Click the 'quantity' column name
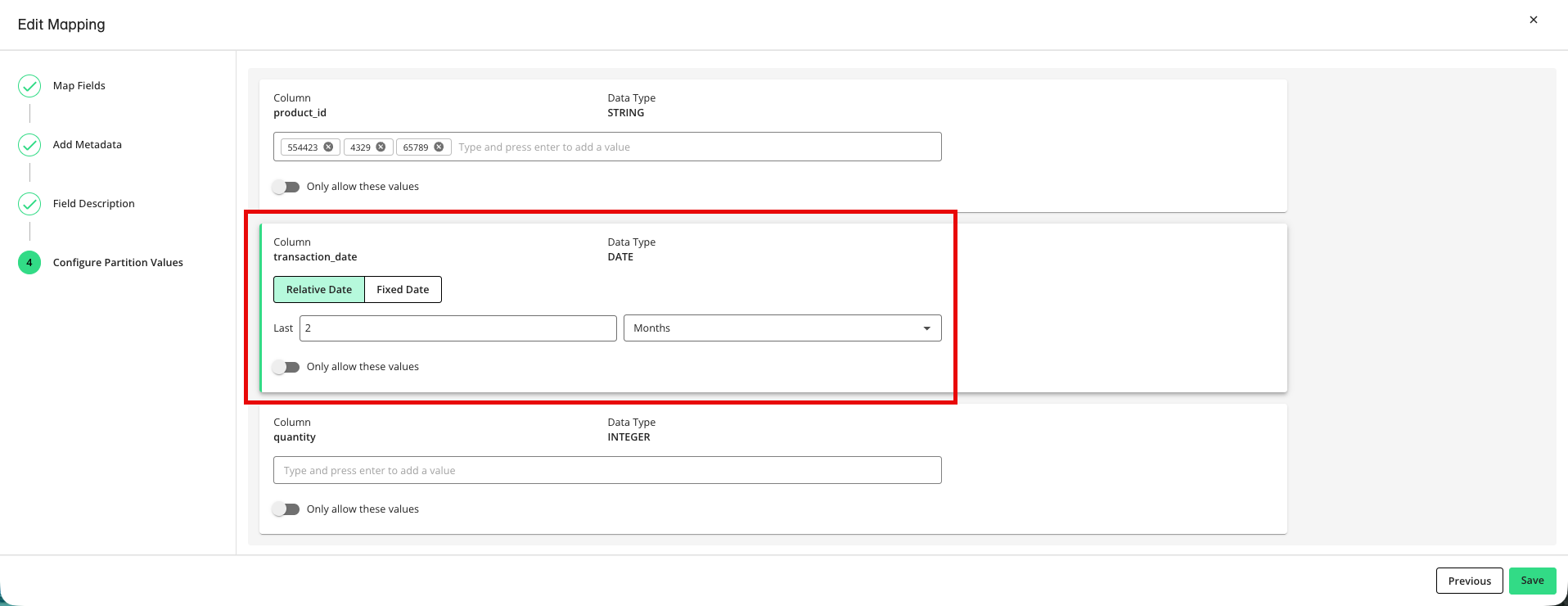The height and width of the screenshot is (606, 1568). point(295,437)
